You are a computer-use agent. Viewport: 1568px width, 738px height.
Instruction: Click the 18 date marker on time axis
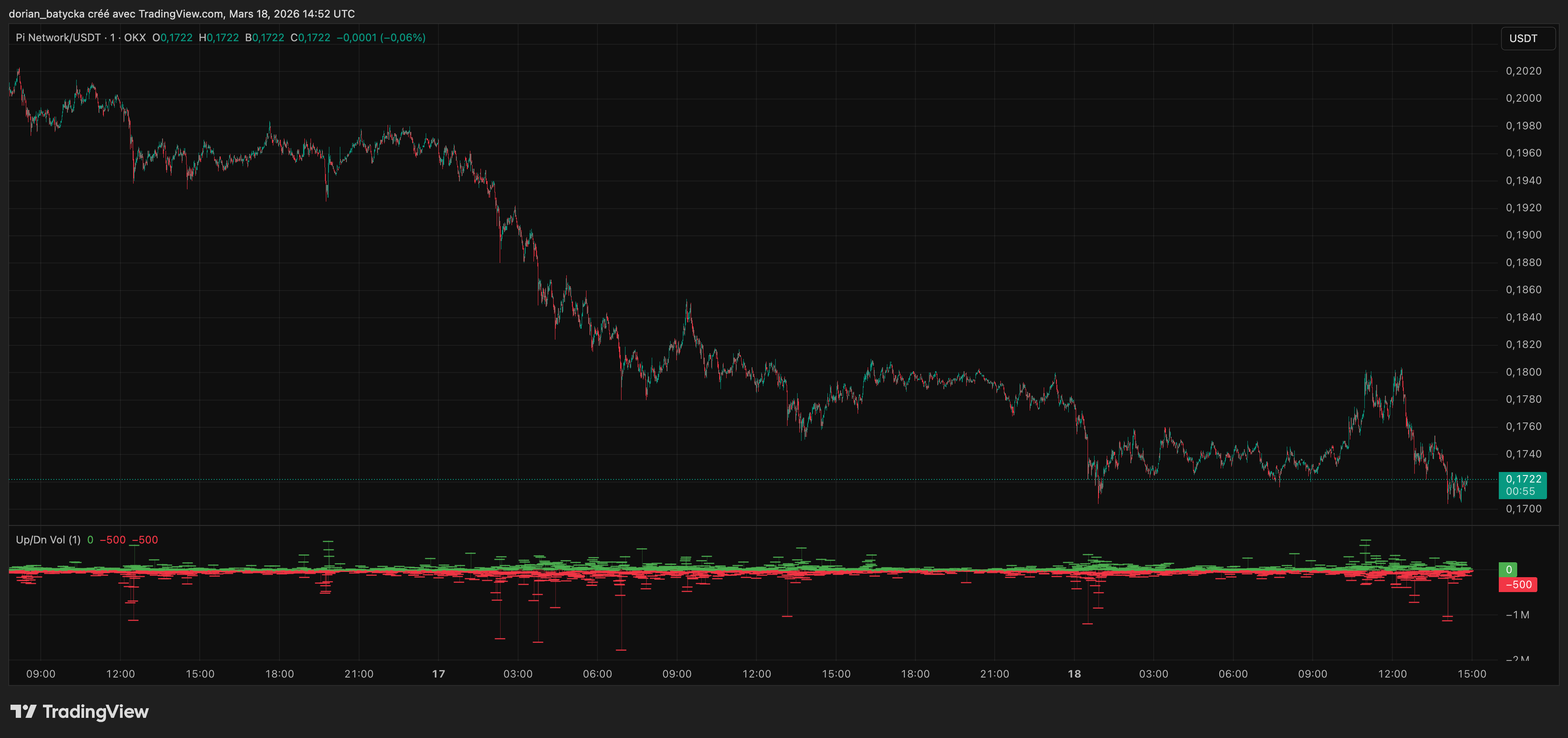pos(1074,674)
